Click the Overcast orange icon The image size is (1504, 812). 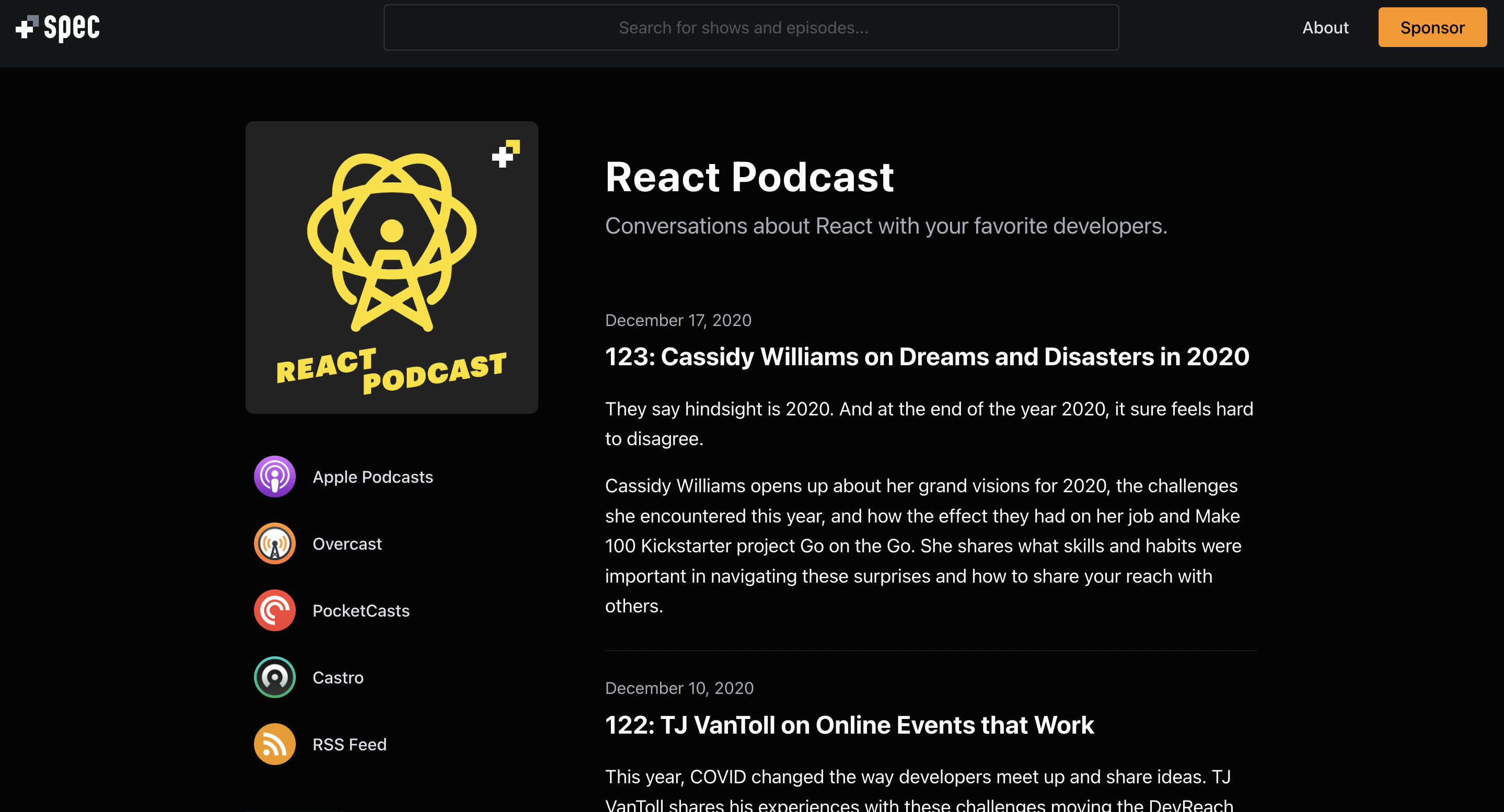tap(274, 543)
